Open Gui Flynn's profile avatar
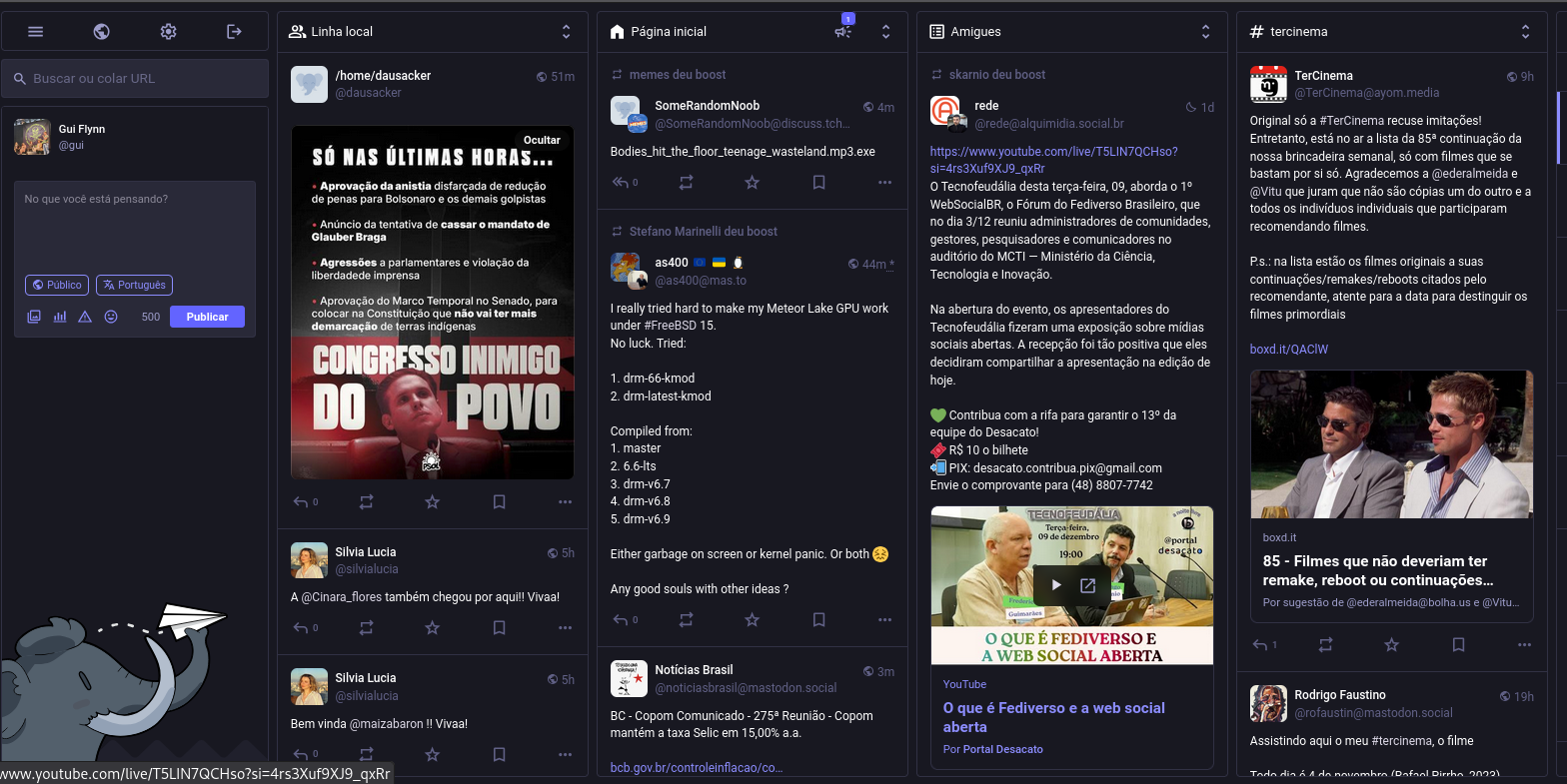The height and width of the screenshot is (784, 1567). [32, 137]
